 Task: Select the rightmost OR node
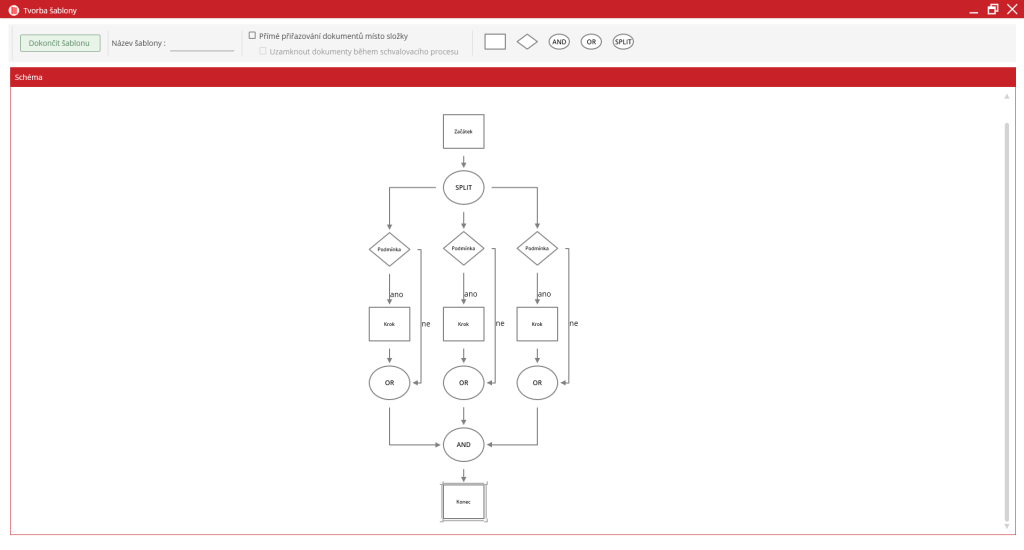[x=537, y=382]
